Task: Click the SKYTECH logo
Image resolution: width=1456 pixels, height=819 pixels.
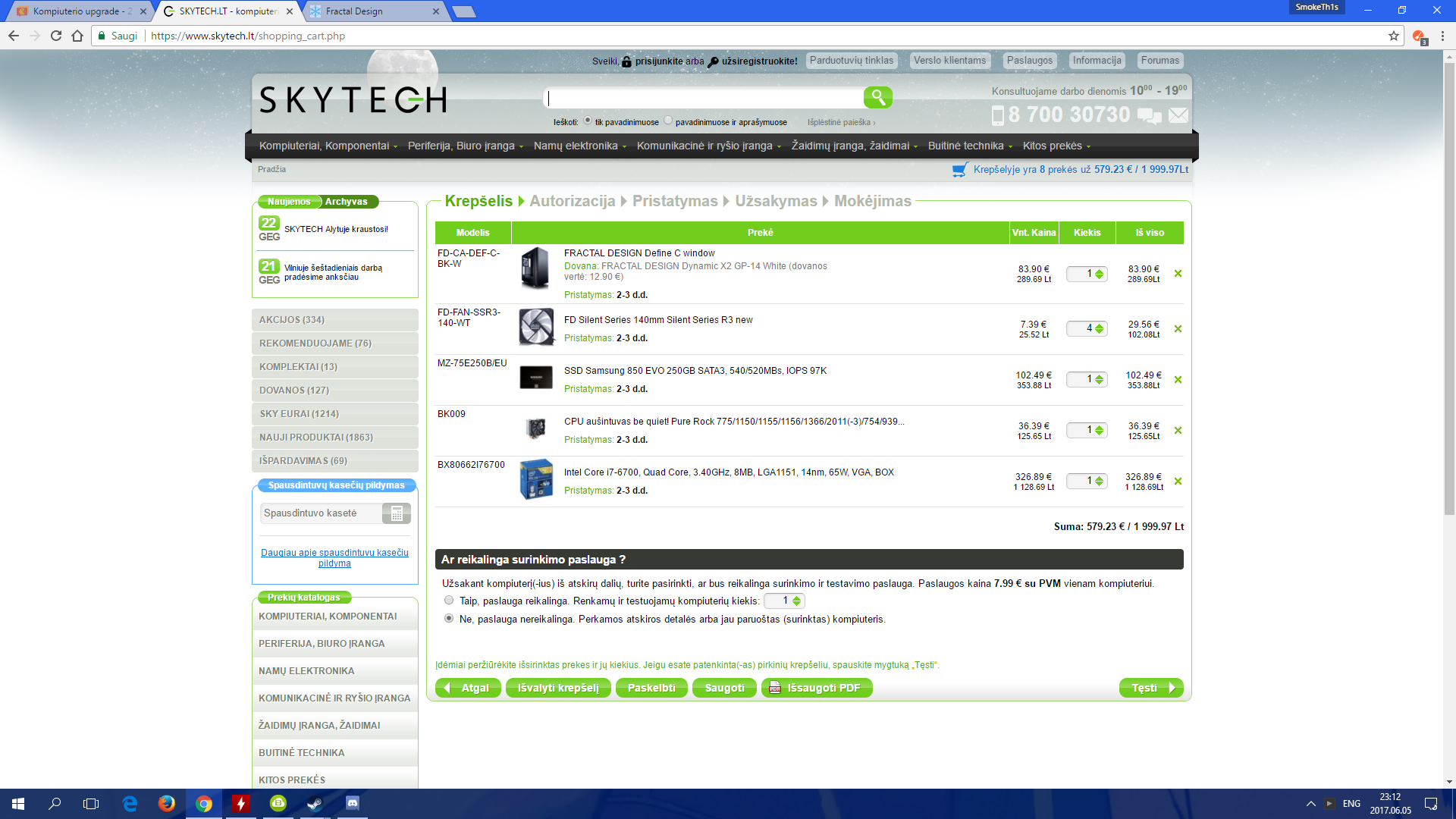Action: tap(353, 99)
